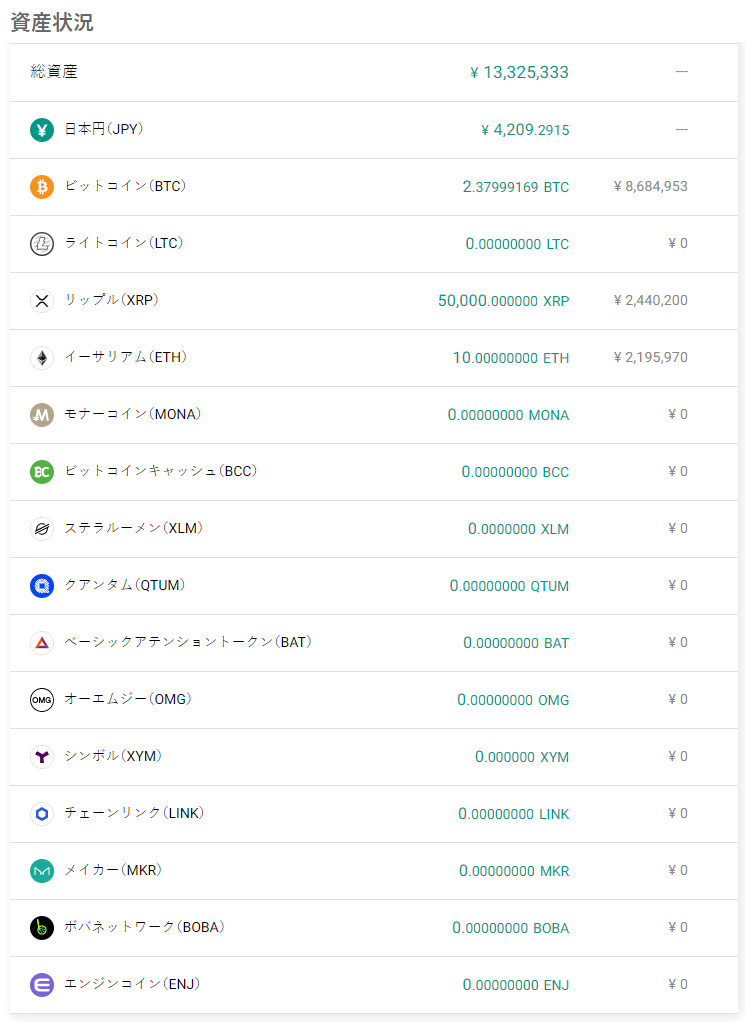Screen dimensions: 745x1022
Task: Click the Boba Network (BOBA) icon
Action: click(x=42, y=928)
